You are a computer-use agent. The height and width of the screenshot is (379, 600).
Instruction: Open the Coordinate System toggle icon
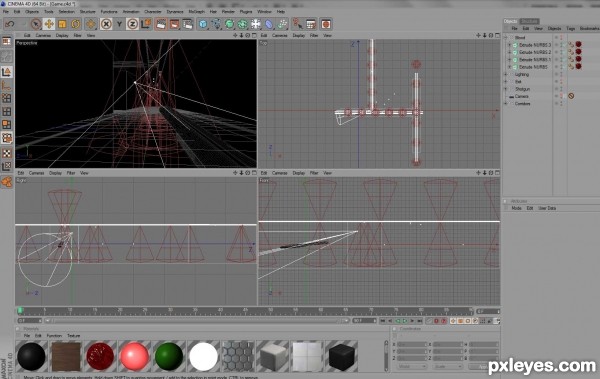(146, 24)
